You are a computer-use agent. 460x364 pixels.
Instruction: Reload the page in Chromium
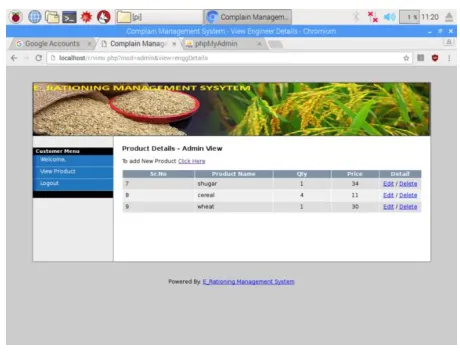pyautogui.click(x=39, y=58)
